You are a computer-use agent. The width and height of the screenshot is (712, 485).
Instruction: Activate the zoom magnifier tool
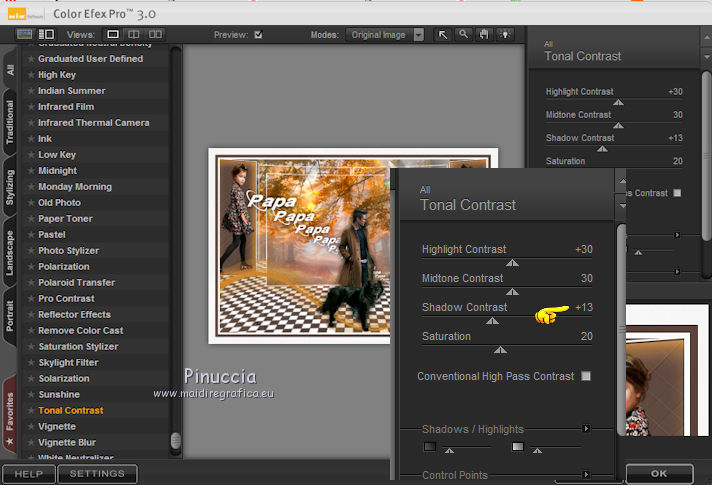click(463, 34)
